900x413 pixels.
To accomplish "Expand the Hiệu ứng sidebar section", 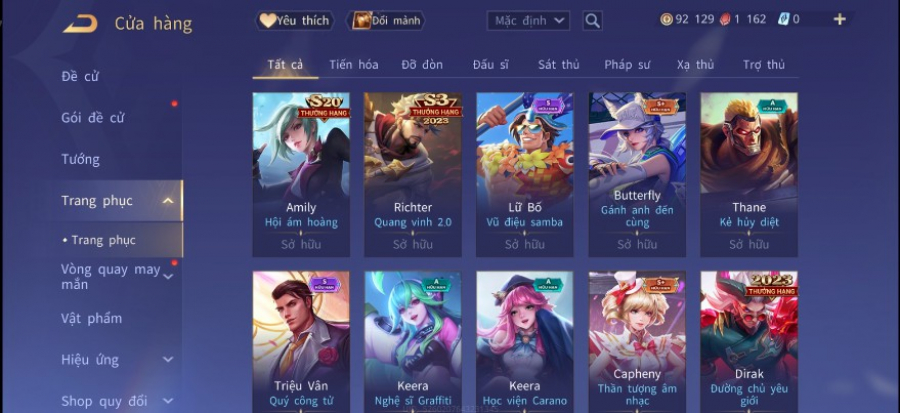I will coord(168,360).
